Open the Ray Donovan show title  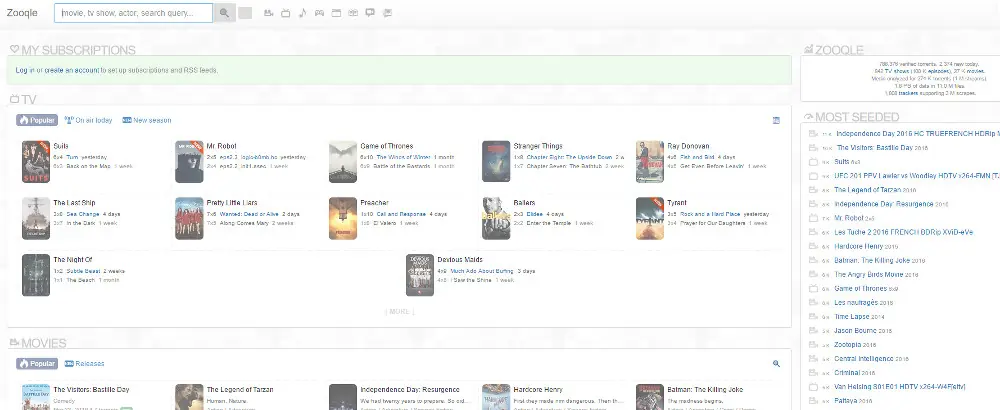tap(688, 146)
